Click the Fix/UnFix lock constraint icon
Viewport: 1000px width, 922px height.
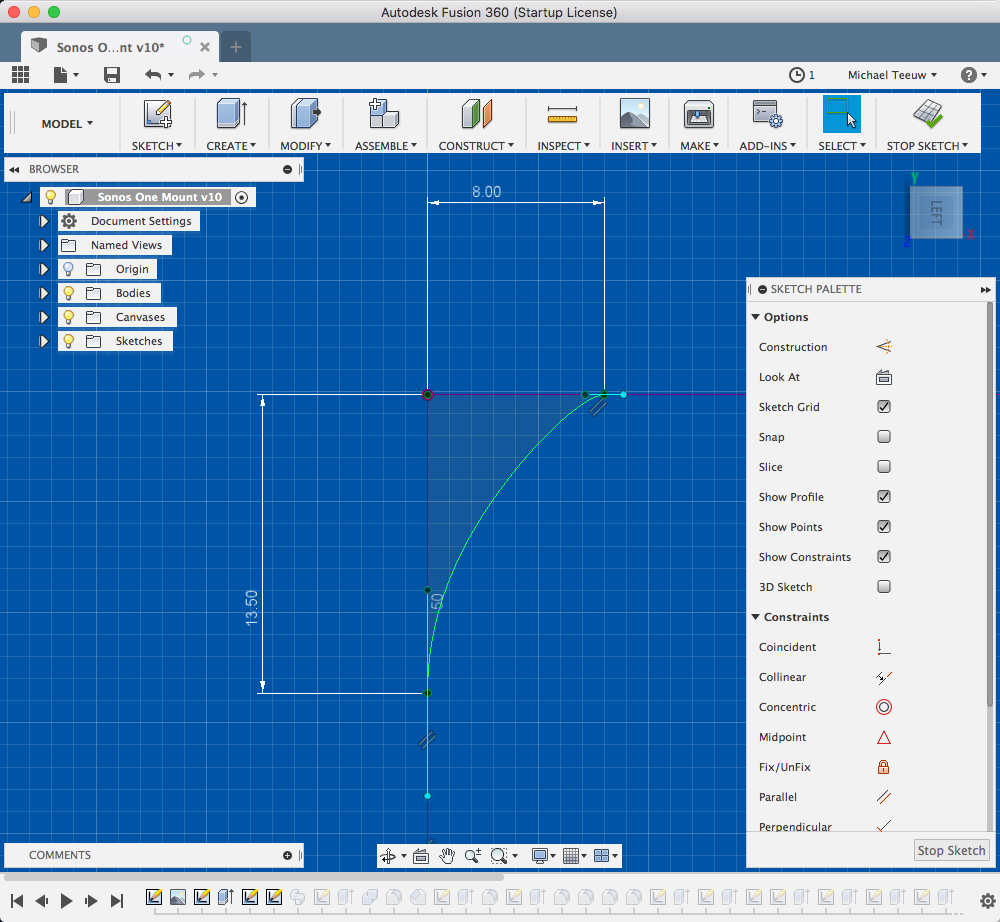click(883, 767)
